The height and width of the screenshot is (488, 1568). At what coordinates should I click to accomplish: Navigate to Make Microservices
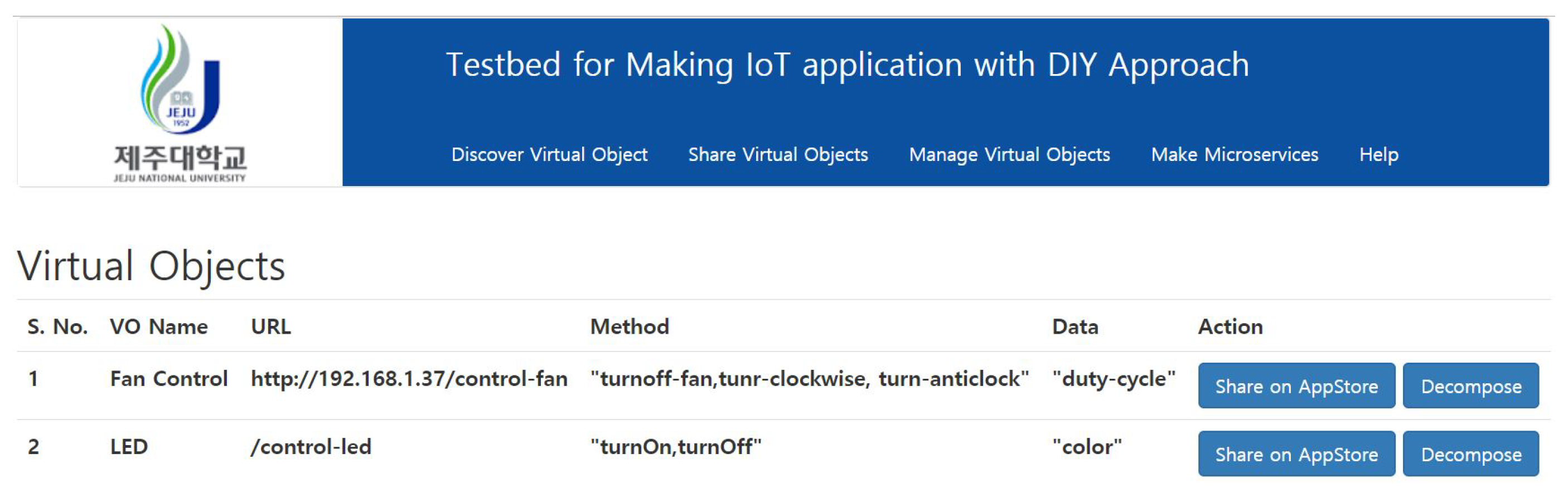pyautogui.click(x=1235, y=154)
